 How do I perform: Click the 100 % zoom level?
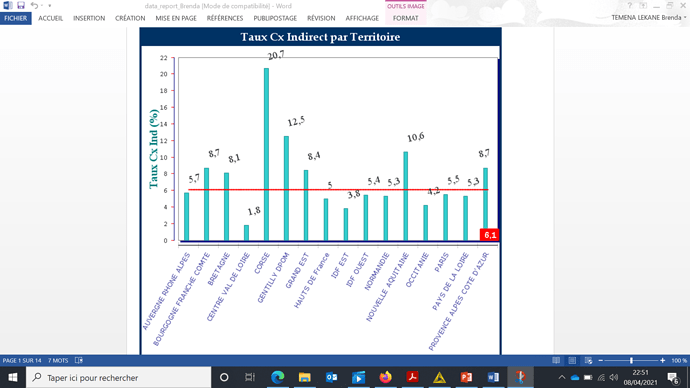pos(679,360)
